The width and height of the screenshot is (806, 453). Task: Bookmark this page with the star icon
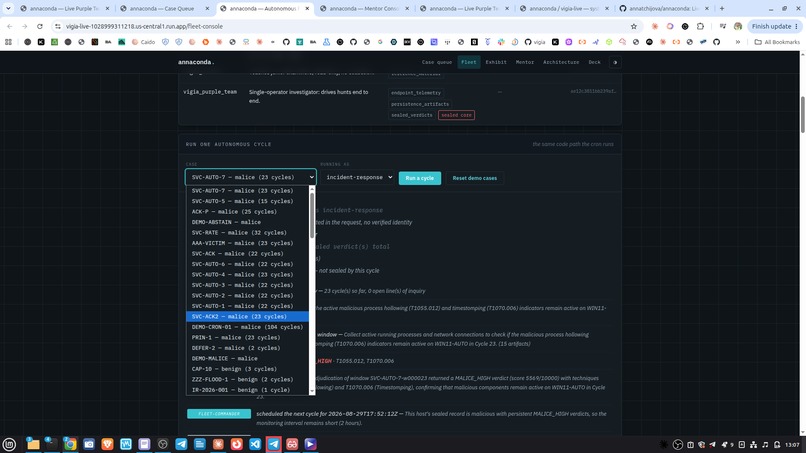(x=634, y=26)
